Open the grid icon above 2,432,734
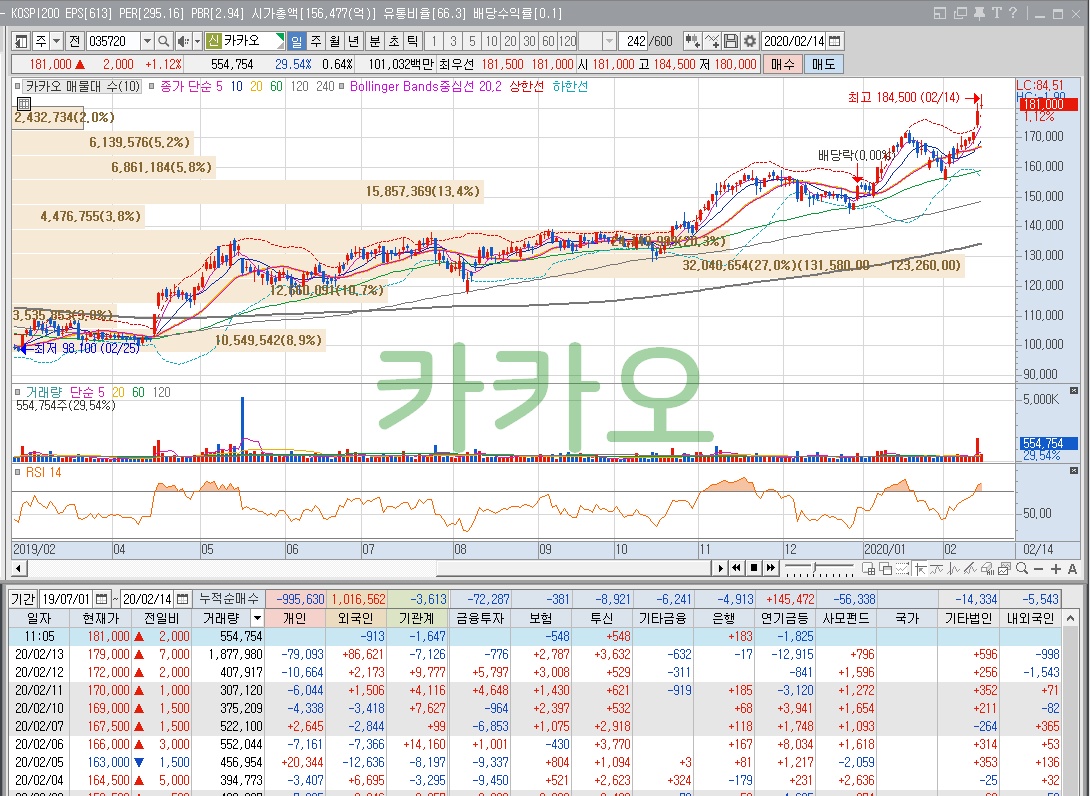Image resolution: width=1091 pixels, height=796 pixels. pos(24,104)
